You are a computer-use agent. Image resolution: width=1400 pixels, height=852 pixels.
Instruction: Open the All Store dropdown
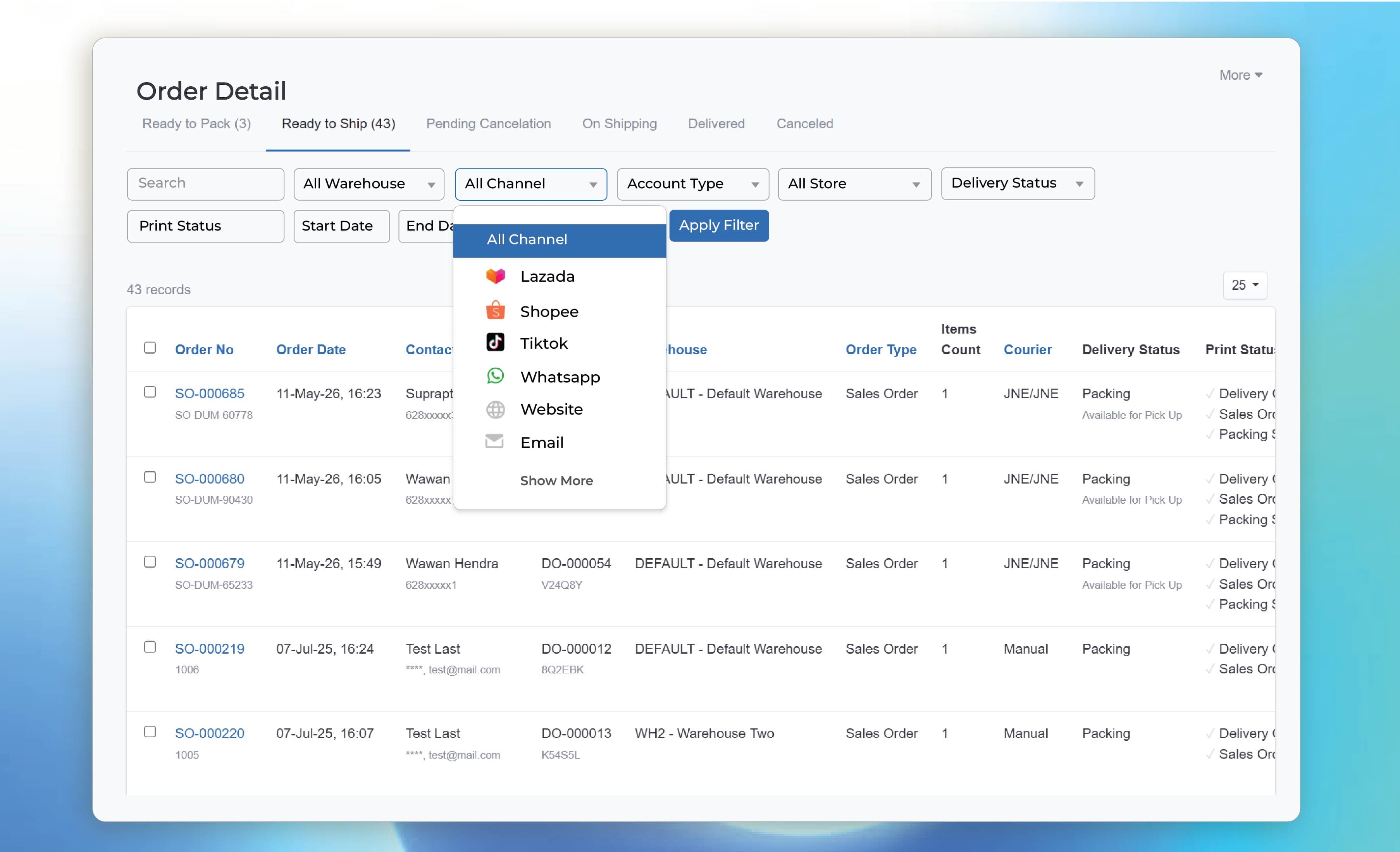tap(854, 184)
